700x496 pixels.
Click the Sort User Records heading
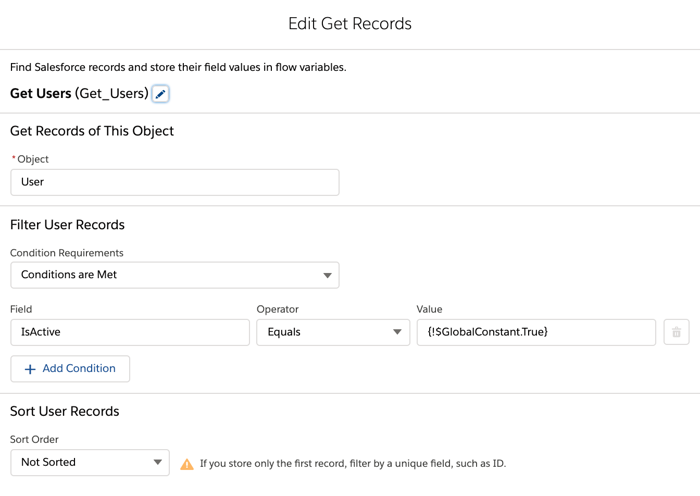pos(65,411)
